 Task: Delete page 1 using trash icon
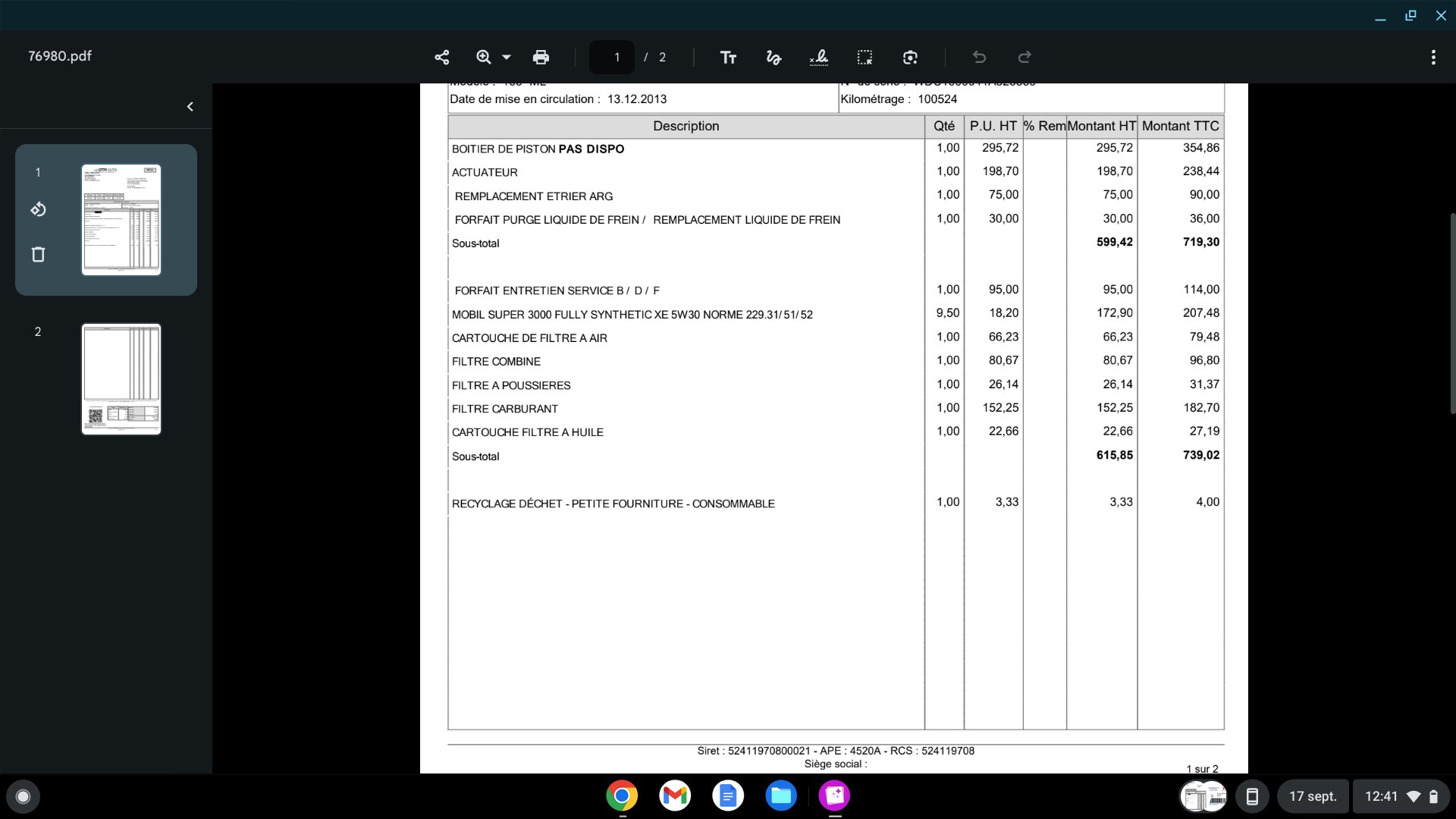click(x=38, y=254)
